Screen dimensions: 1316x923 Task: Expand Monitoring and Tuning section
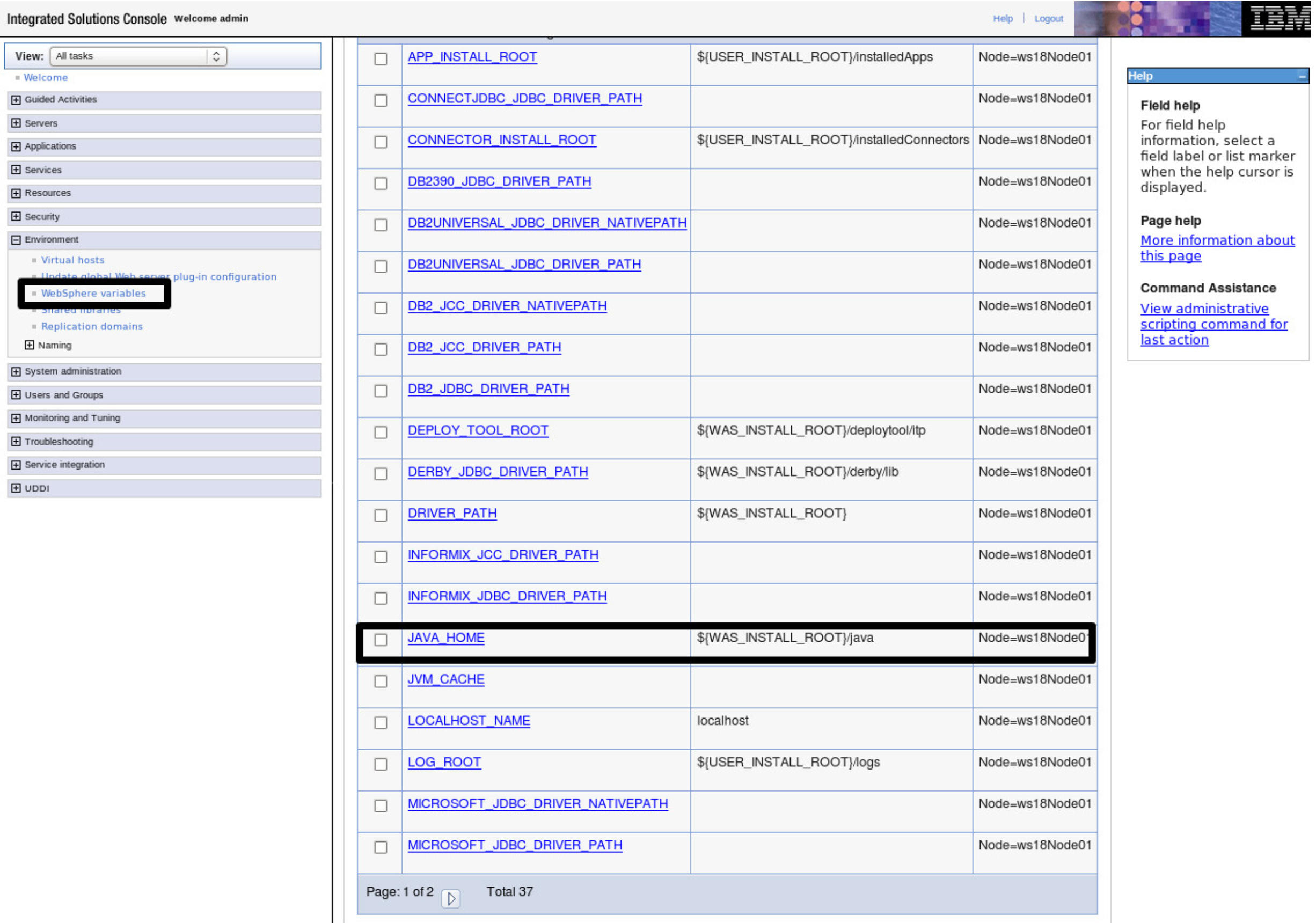click(16, 418)
